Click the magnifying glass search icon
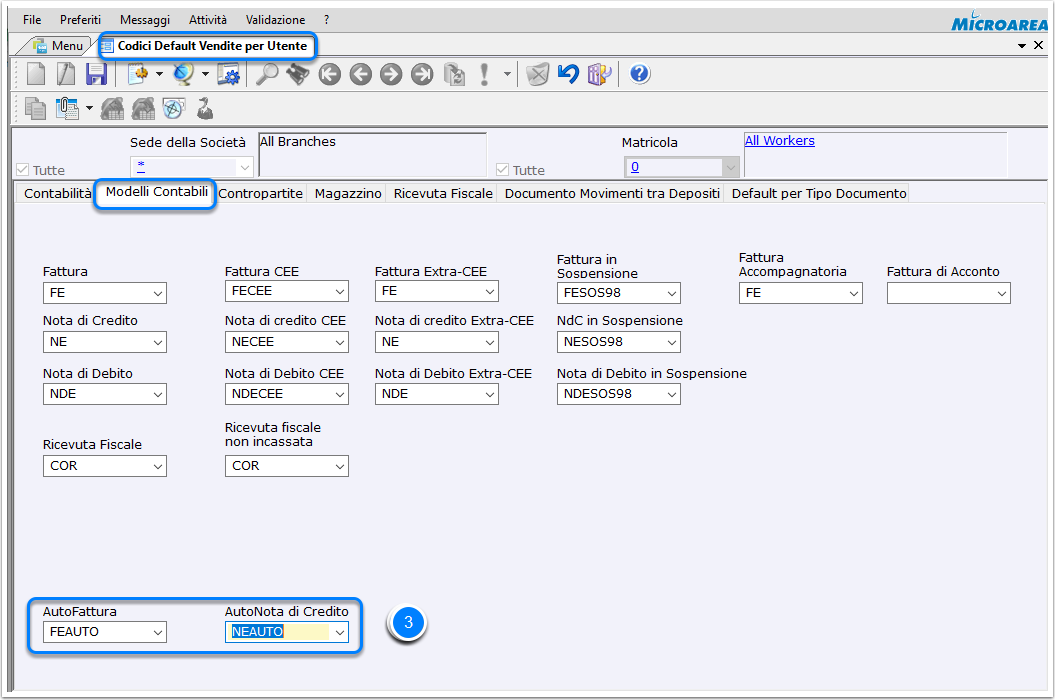The height and width of the screenshot is (700, 1055). (267, 74)
